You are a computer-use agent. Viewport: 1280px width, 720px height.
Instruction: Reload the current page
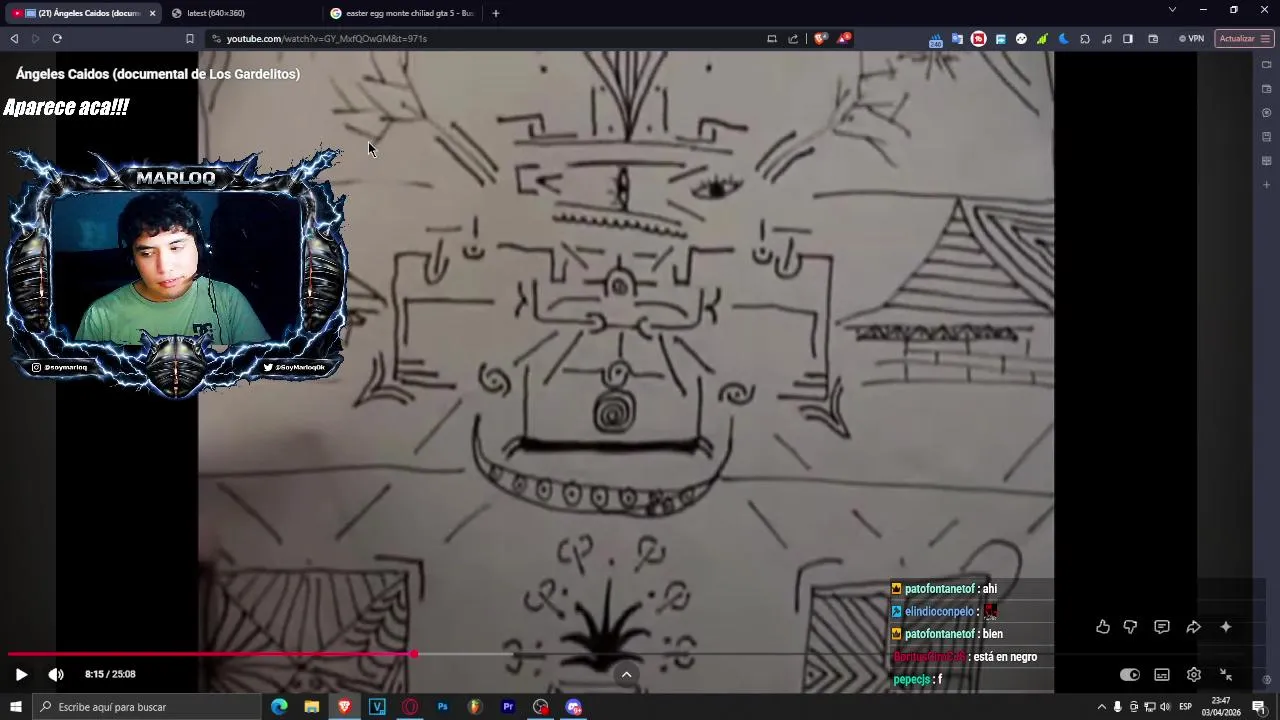tap(57, 39)
